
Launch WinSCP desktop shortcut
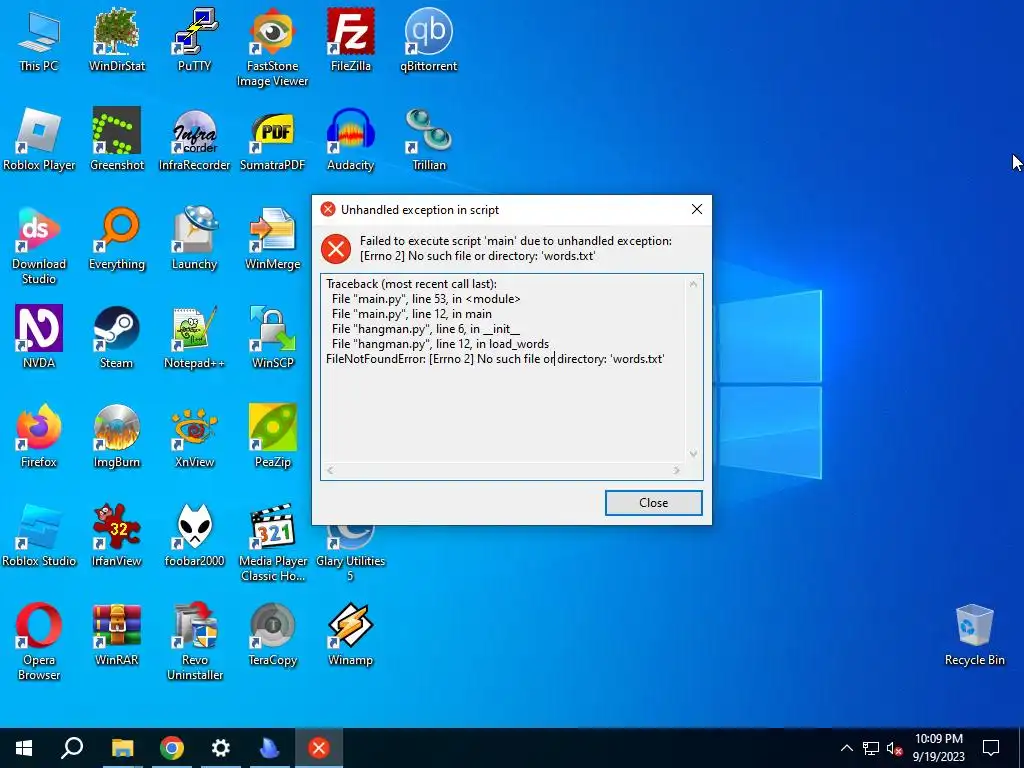point(272,338)
